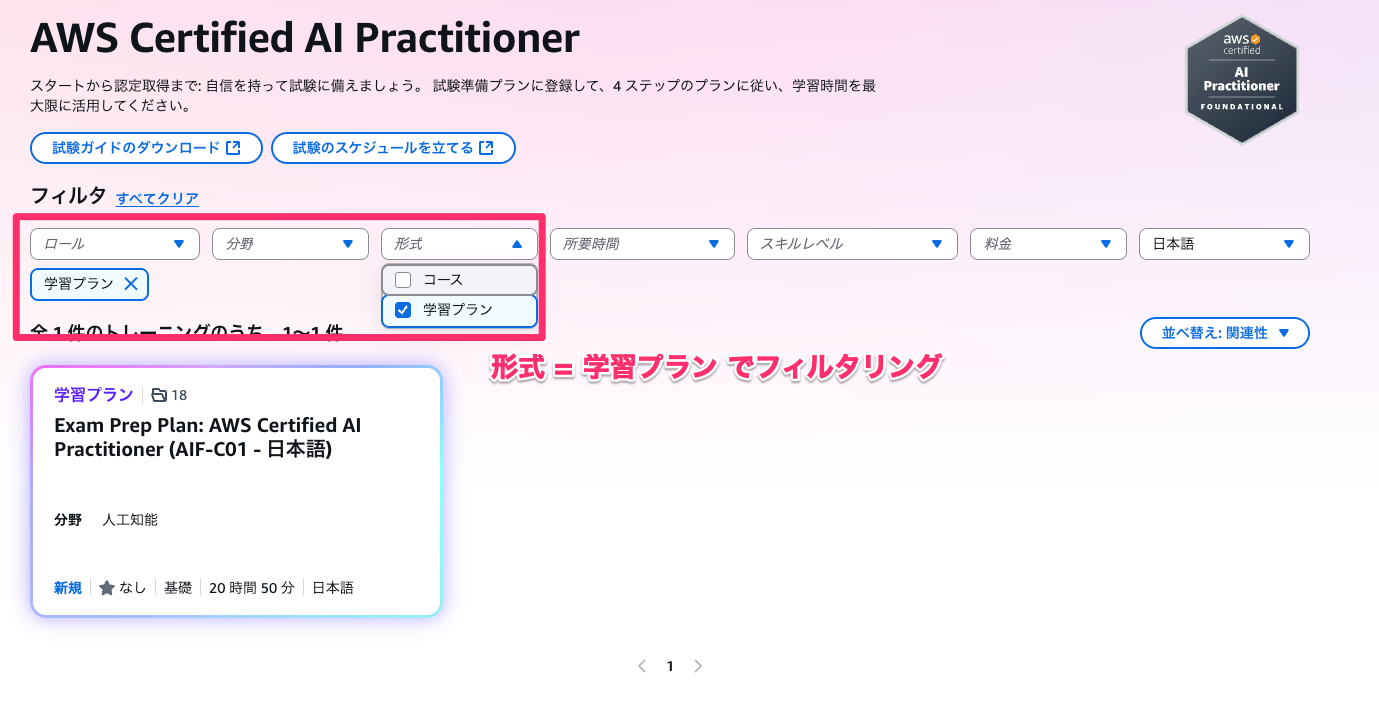Collapse the 形式 filter dropdown
The height and width of the screenshot is (716, 1379).
tap(459, 244)
